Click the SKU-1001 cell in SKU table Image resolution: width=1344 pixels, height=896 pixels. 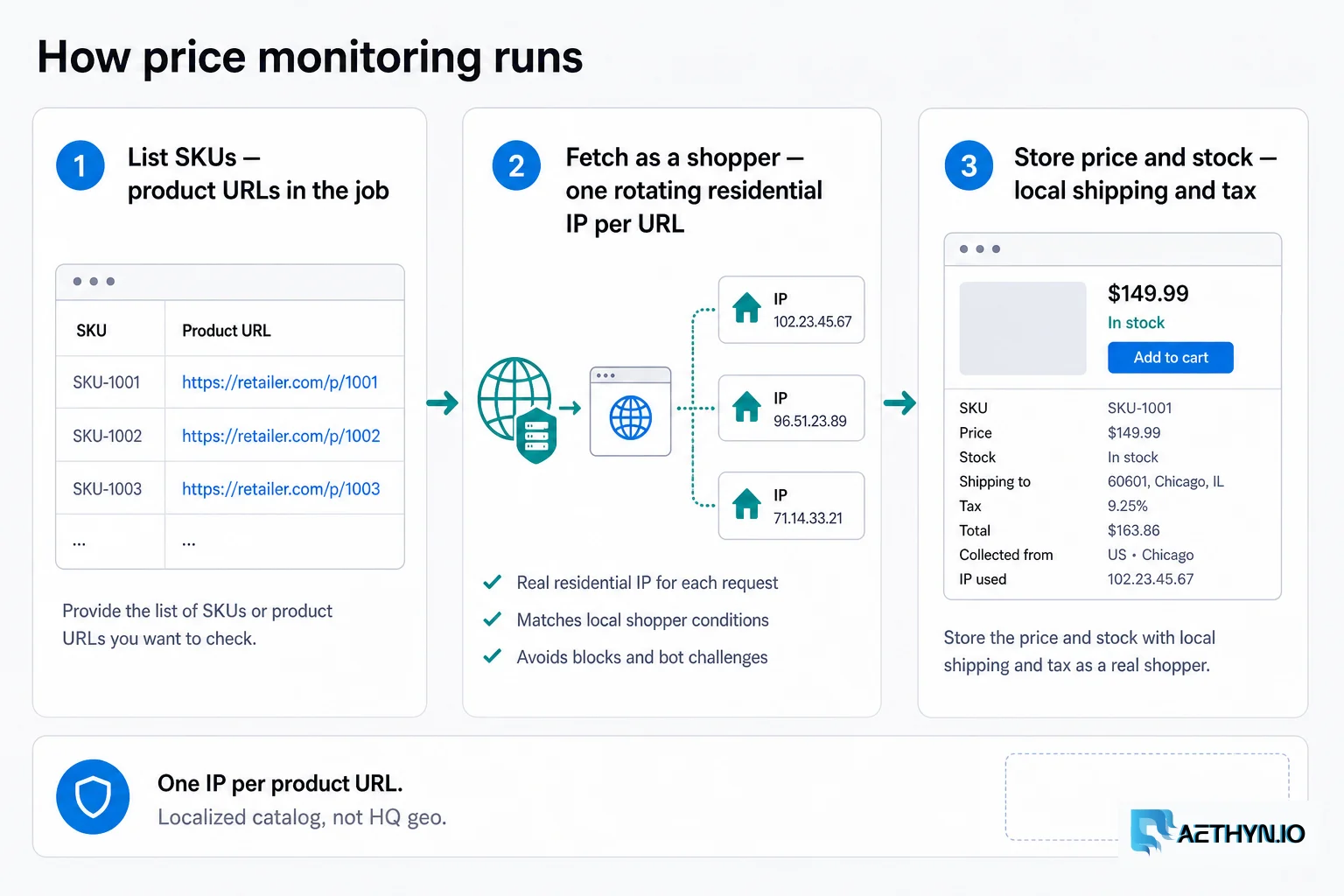[107, 382]
